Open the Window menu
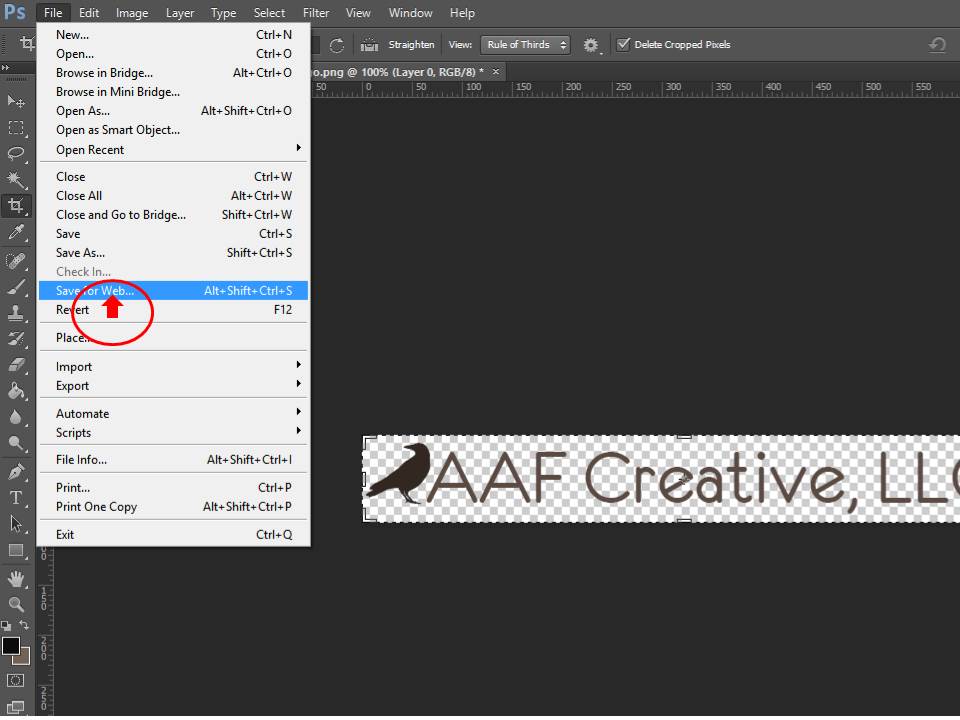The width and height of the screenshot is (960, 720). pyautogui.click(x=410, y=13)
